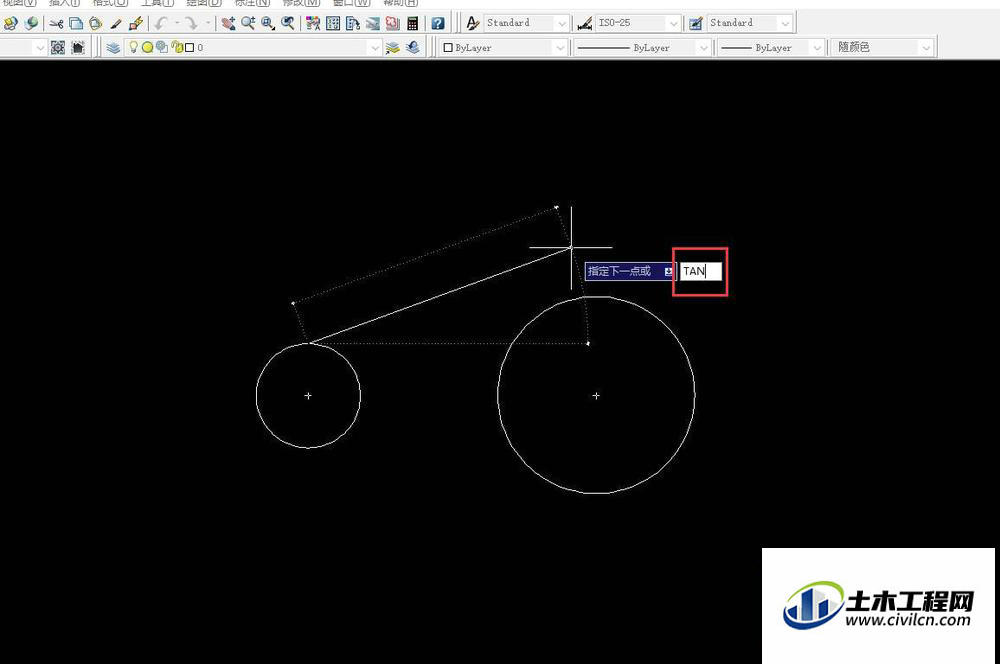The image size is (1000, 664).
Task: Click the Redo arrow
Action: 191,24
